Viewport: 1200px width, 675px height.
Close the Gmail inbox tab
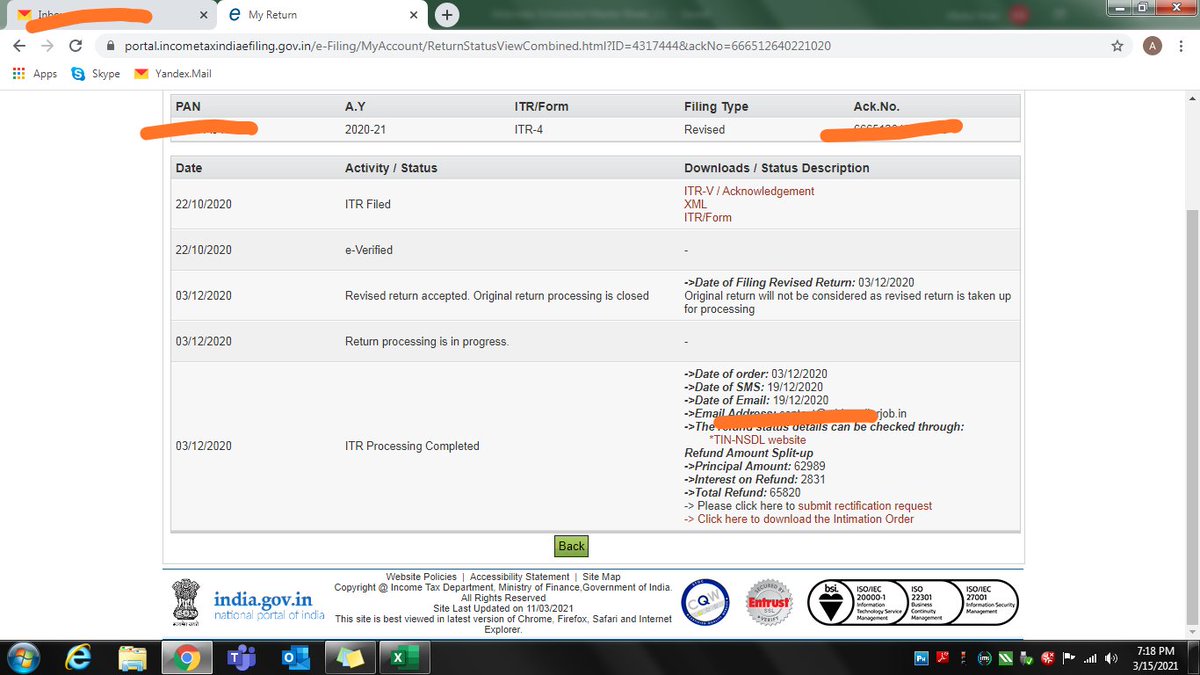pyautogui.click(x=204, y=15)
